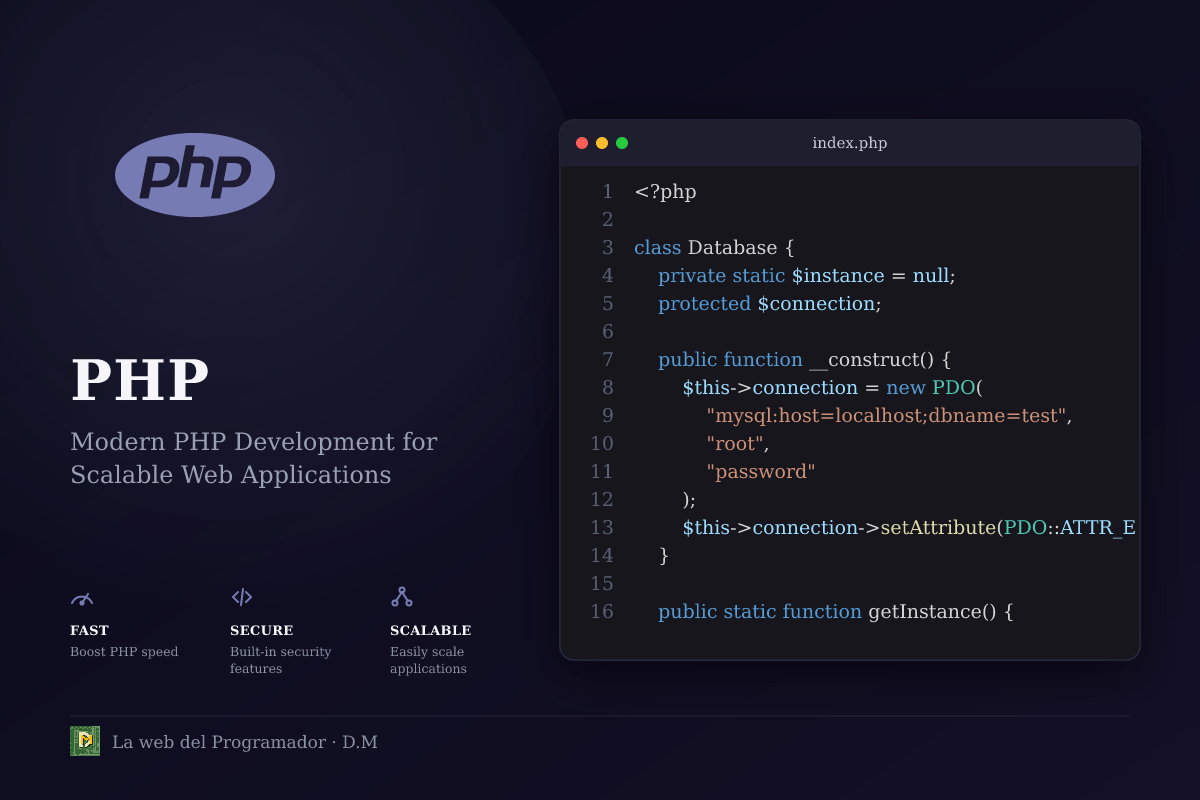The width and height of the screenshot is (1200, 800).
Task: Click the PHP elliptical logo
Action: 195,175
